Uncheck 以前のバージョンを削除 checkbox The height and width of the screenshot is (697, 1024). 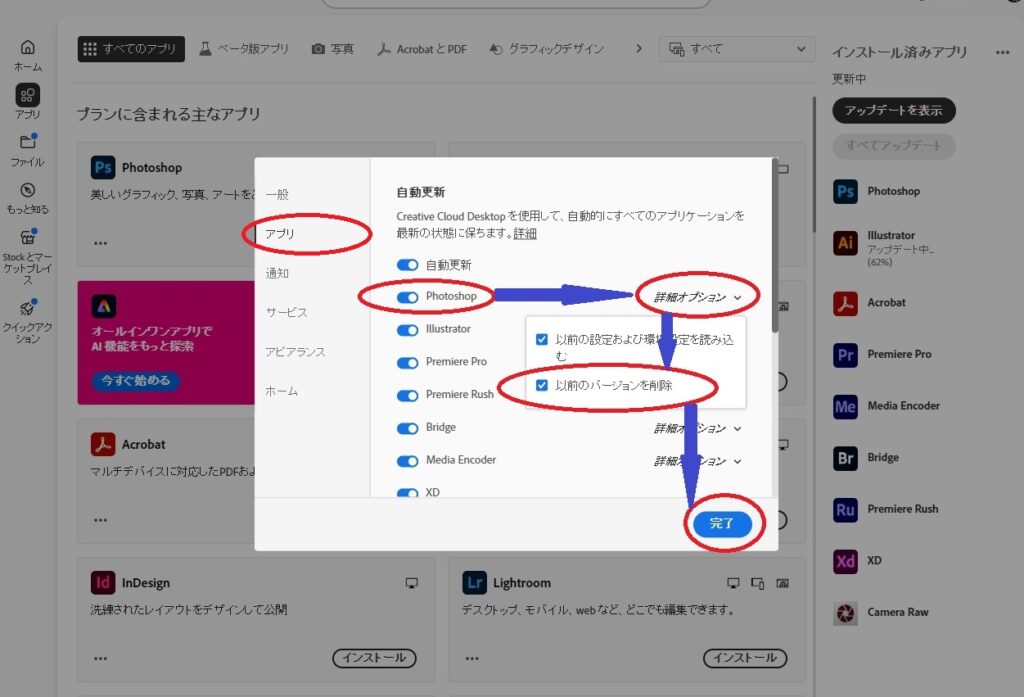click(541, 385)
